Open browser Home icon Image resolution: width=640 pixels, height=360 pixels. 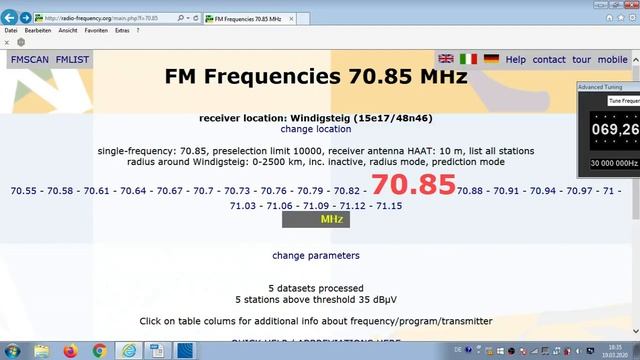click(x=609, y=18)
